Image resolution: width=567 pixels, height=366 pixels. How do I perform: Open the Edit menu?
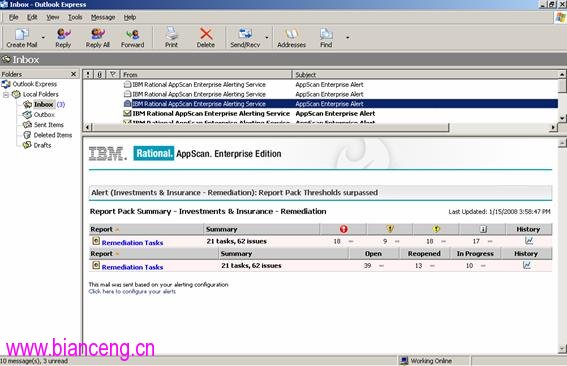[32, 17]
